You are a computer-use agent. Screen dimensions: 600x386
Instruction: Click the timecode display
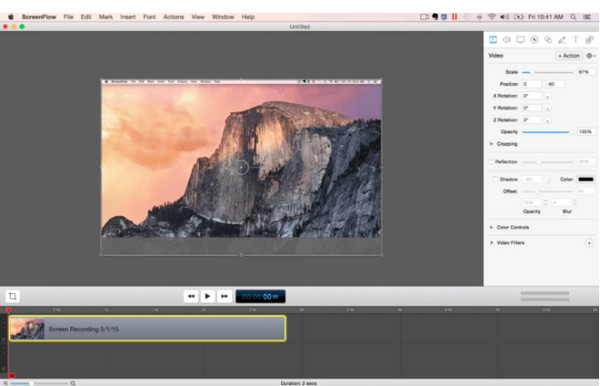point(261,296)
